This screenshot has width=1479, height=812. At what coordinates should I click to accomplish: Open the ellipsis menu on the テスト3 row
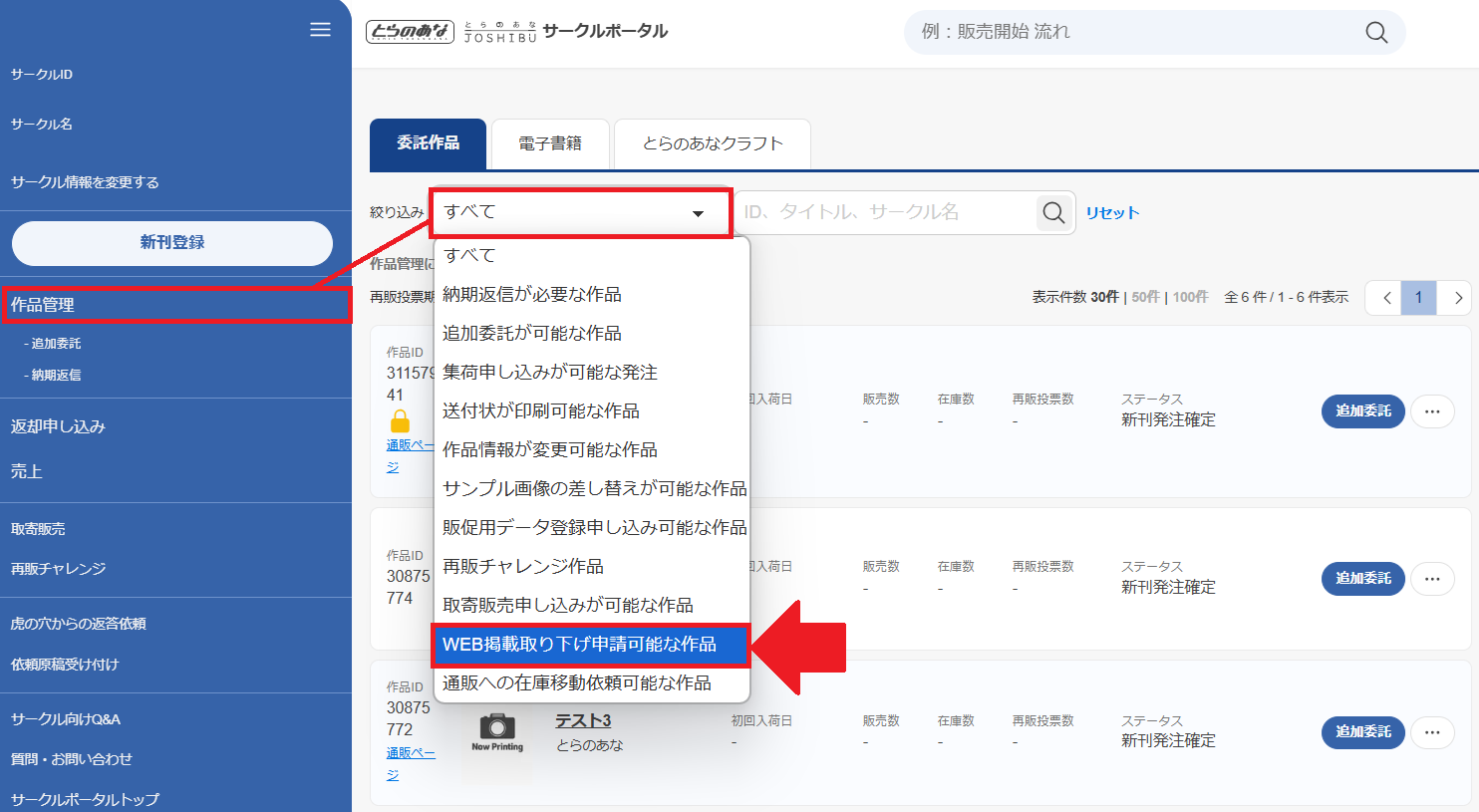click(1432, 732)
